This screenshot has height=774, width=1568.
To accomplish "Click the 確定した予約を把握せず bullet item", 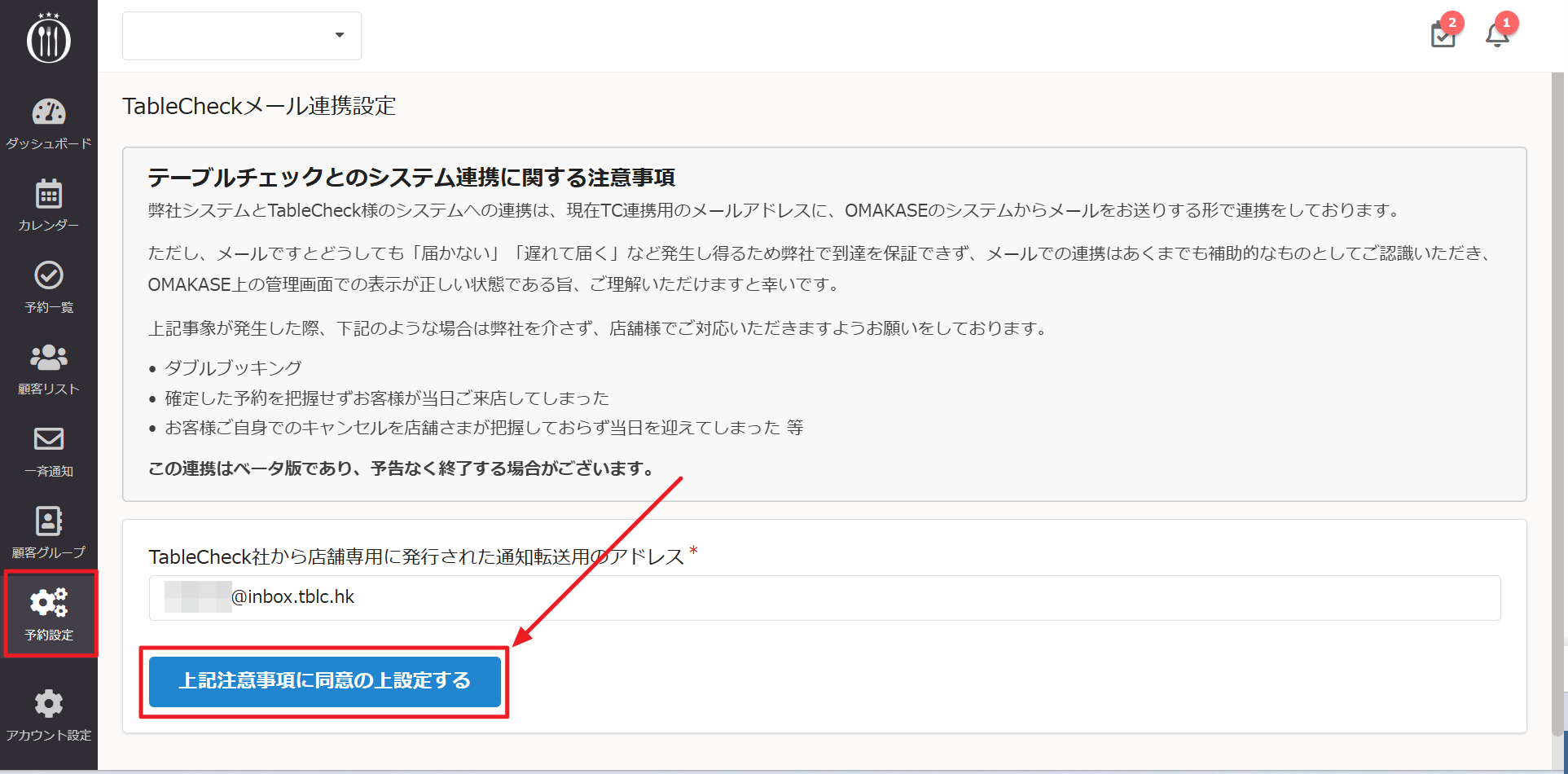I will click(387, 398).
